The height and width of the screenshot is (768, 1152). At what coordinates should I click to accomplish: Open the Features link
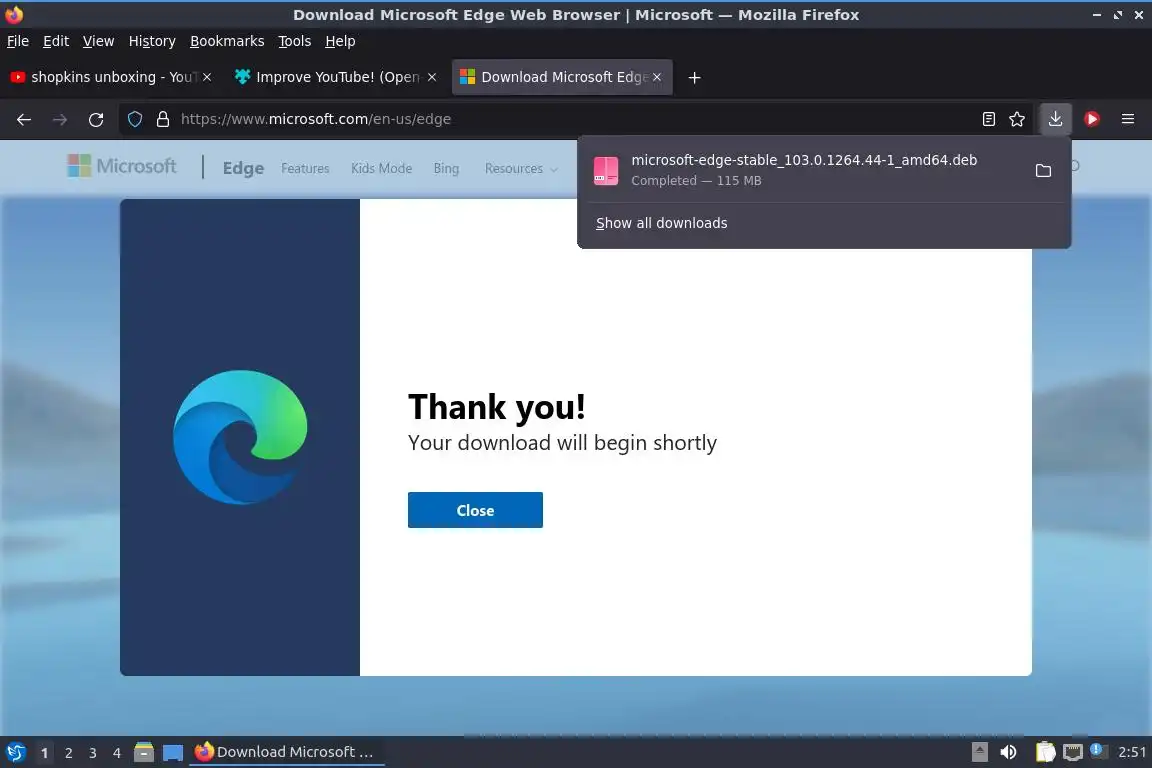[305, 168]
